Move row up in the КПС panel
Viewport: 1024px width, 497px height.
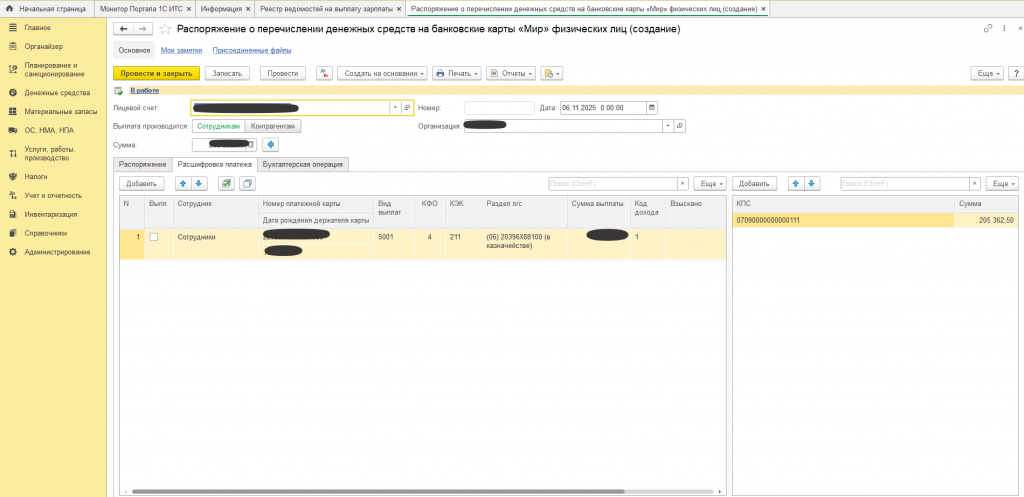(795, 184)
